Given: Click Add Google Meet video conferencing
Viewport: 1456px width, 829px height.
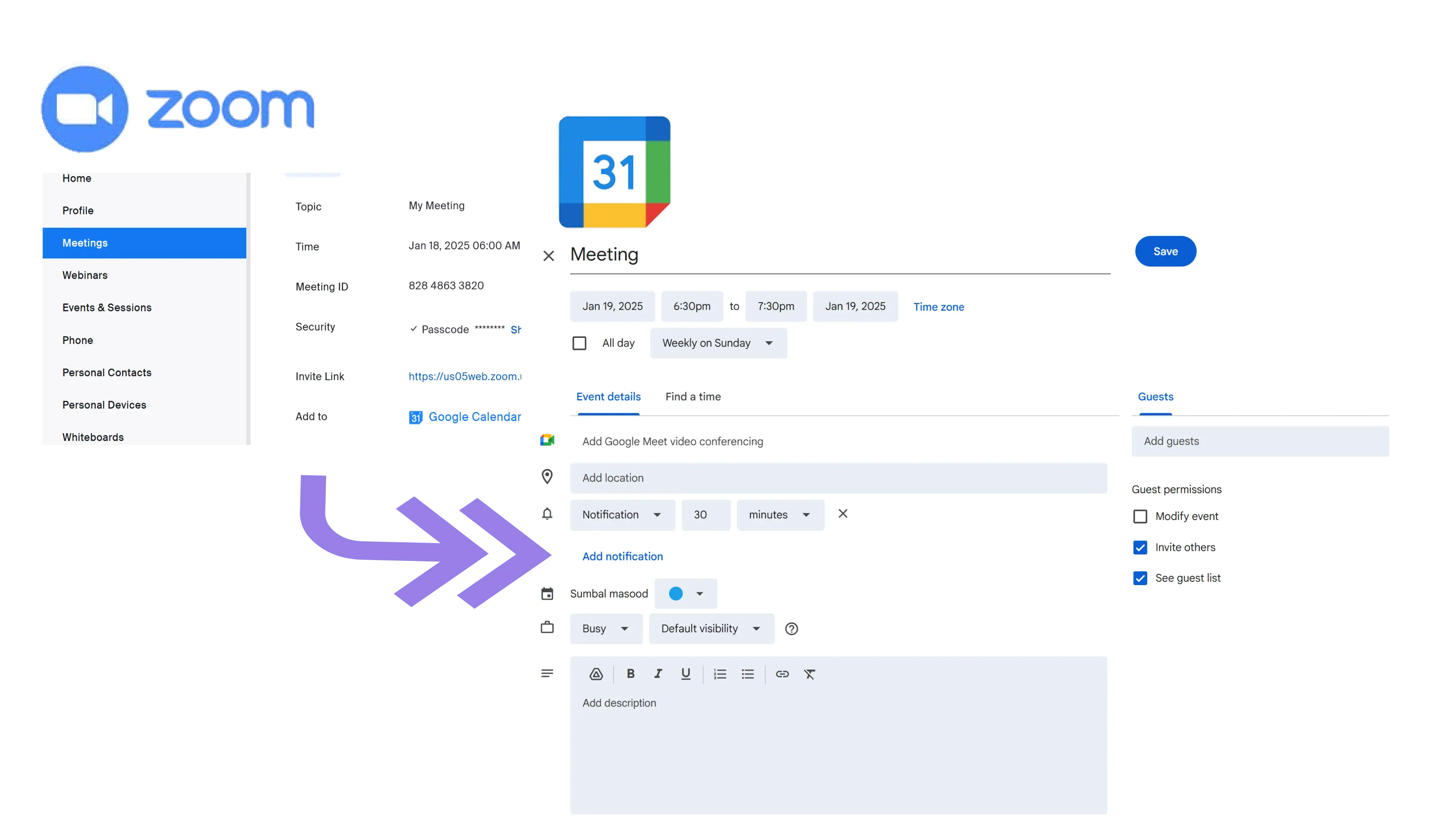Looking at the screenshot, I should click(x=672, y=442).
